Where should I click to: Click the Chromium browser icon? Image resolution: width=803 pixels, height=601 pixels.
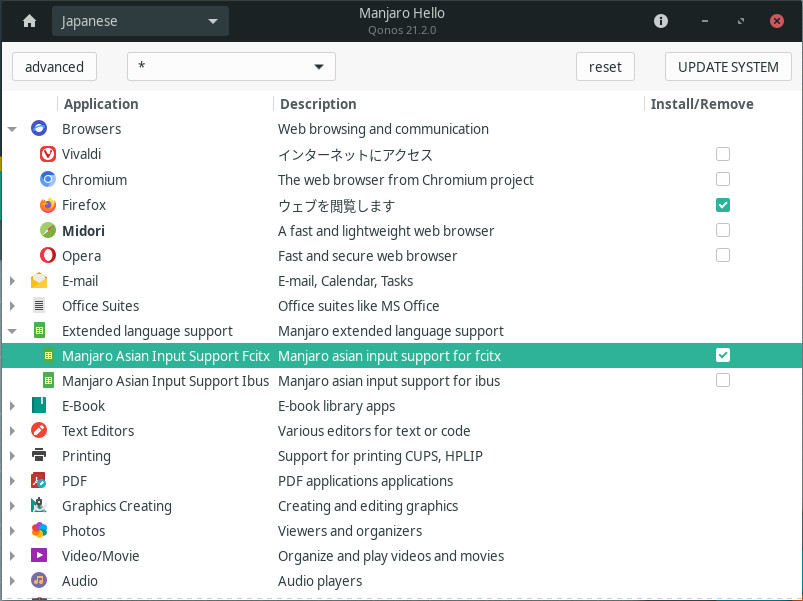click(x=47, y=180)
